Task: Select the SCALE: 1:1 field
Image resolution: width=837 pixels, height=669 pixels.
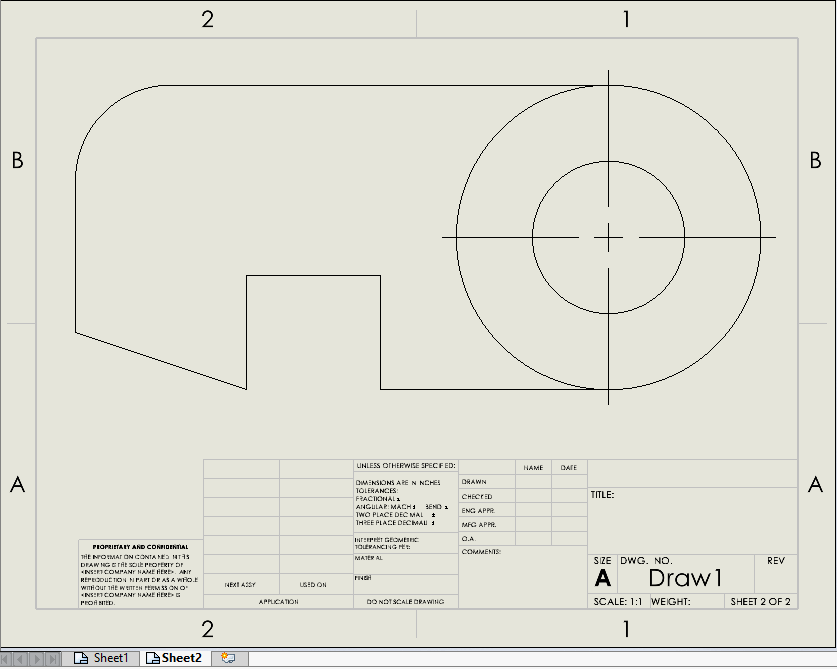Action: point(618,602)
